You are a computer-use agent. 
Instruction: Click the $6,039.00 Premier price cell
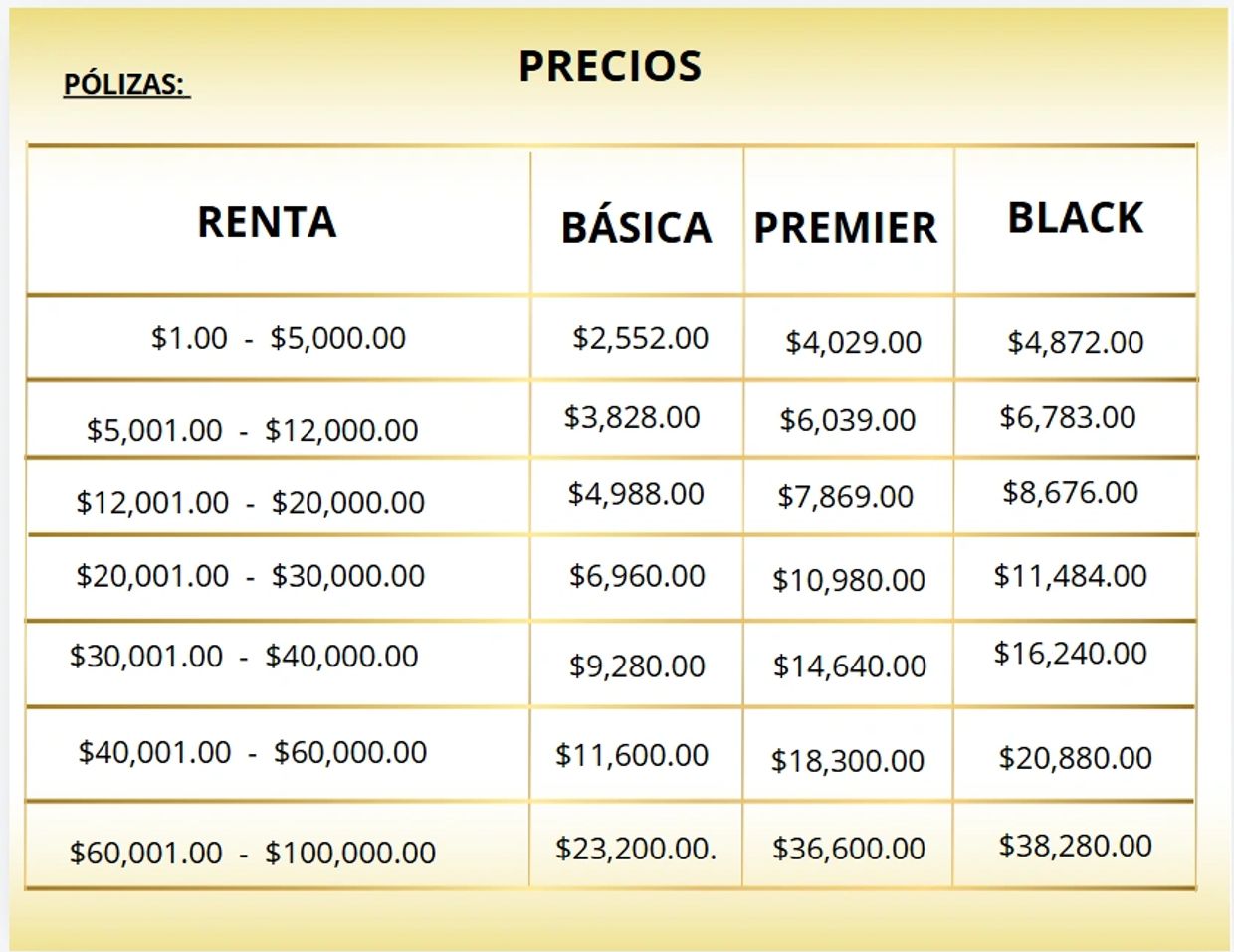847,420
